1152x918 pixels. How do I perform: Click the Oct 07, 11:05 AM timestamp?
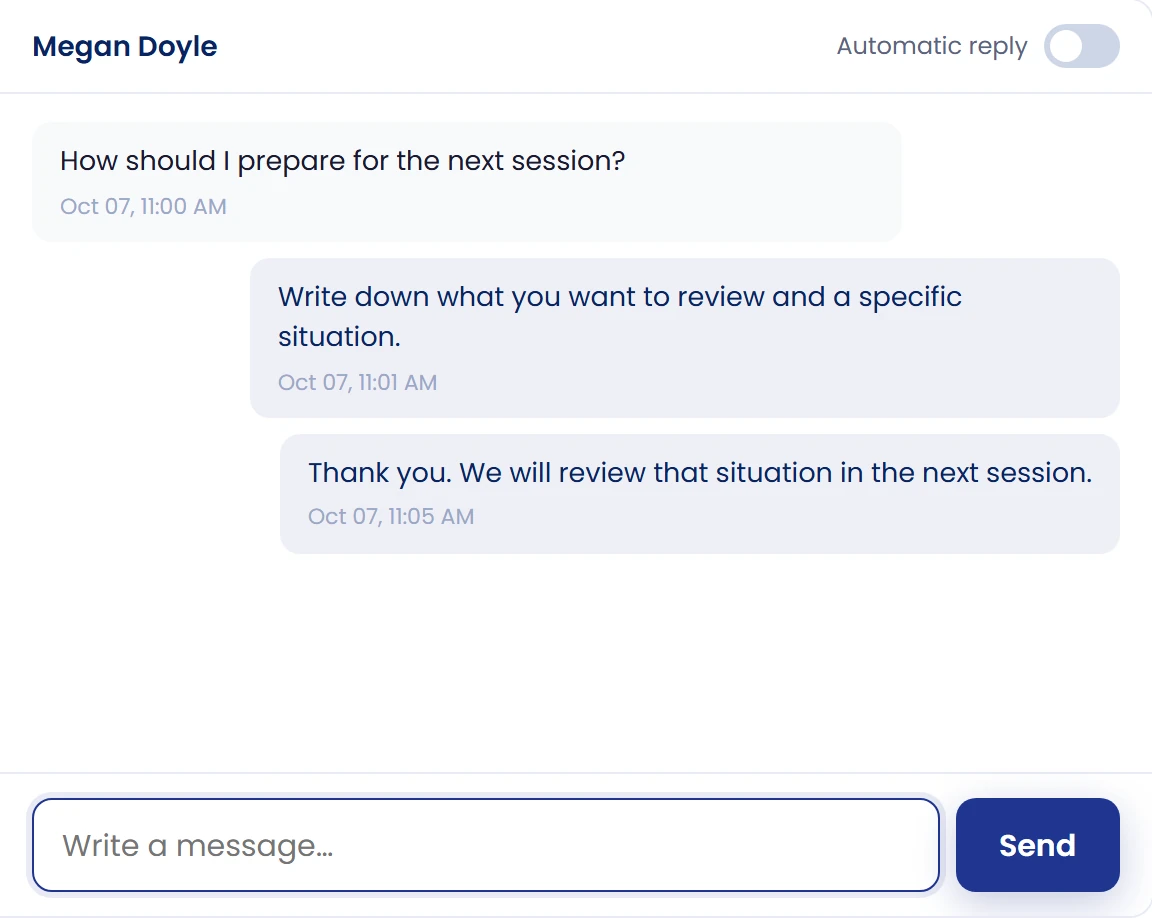click(391, 516)
